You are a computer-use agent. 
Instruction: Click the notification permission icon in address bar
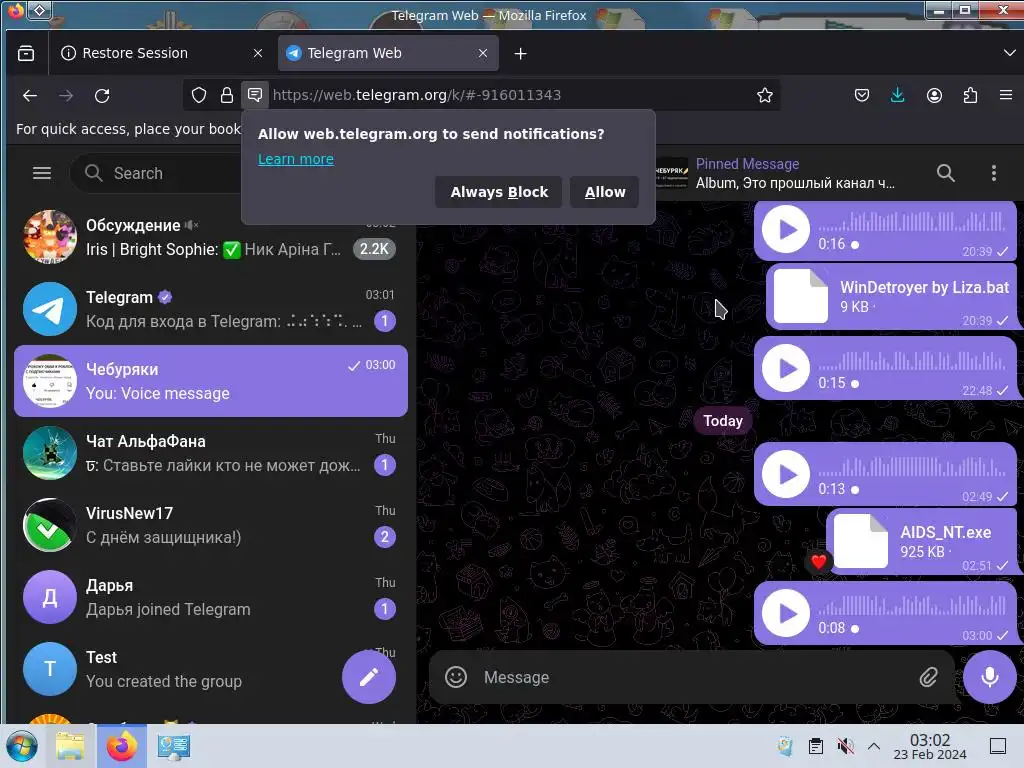255,95
